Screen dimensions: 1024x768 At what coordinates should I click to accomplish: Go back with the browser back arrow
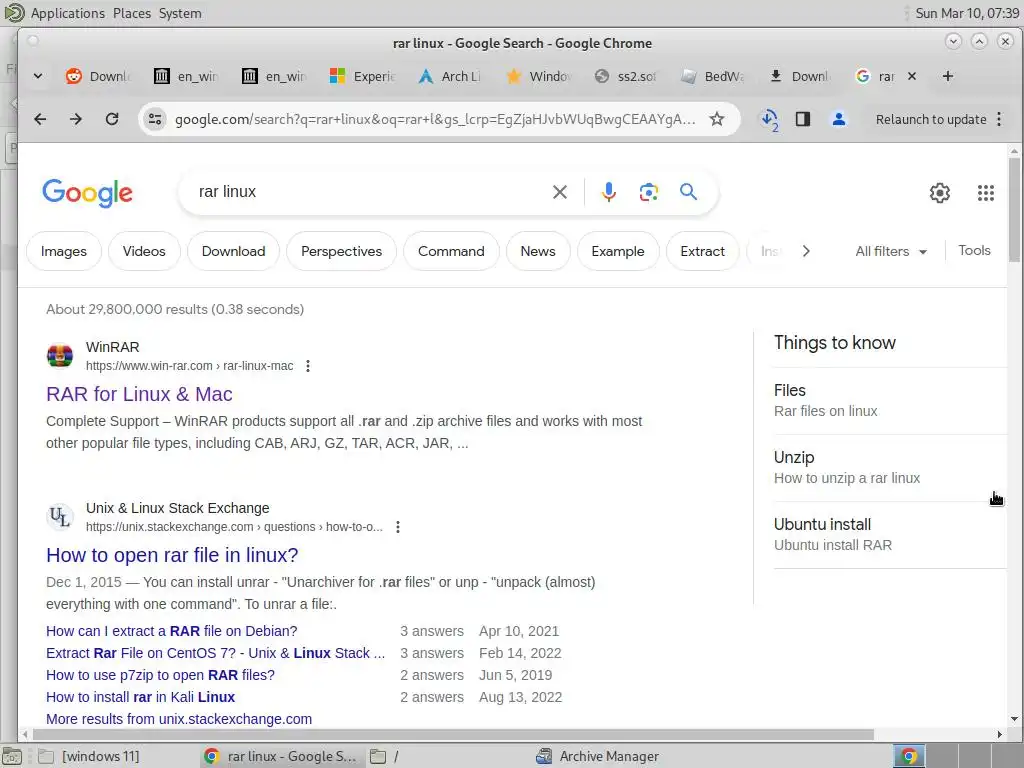(x=40, y=119)
